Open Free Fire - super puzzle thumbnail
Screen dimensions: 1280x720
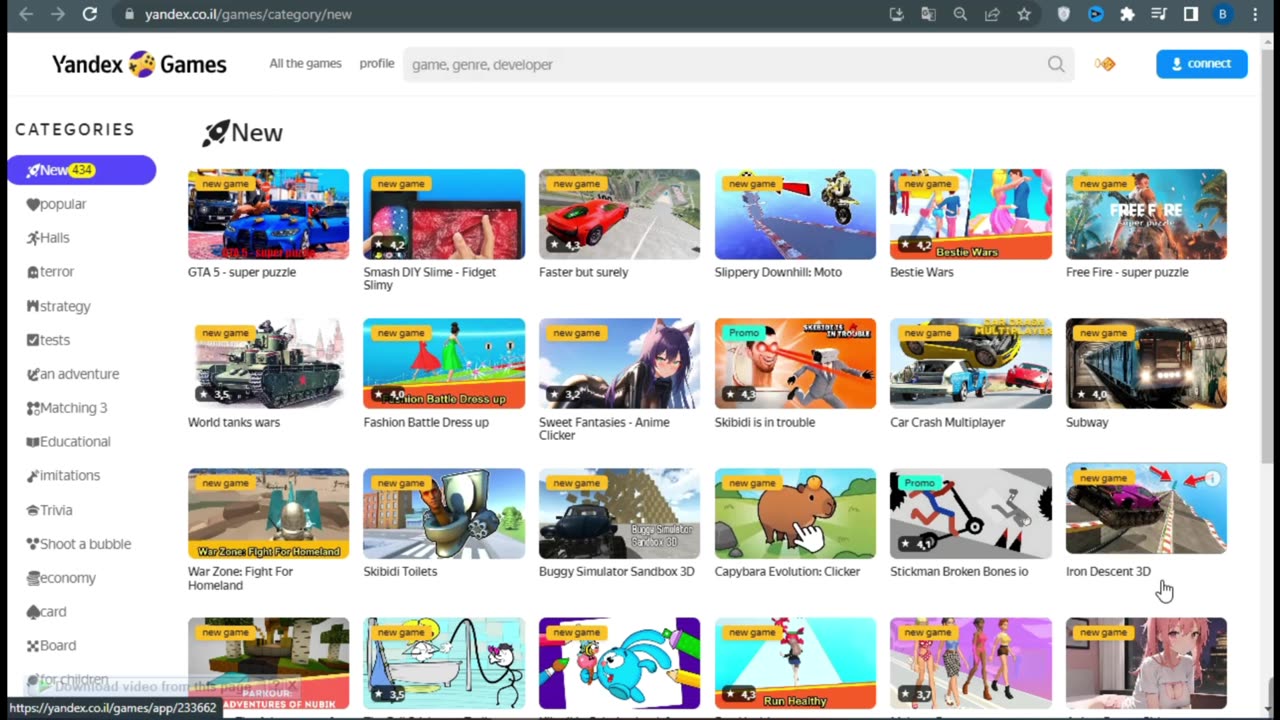[x=1146, y=214]
